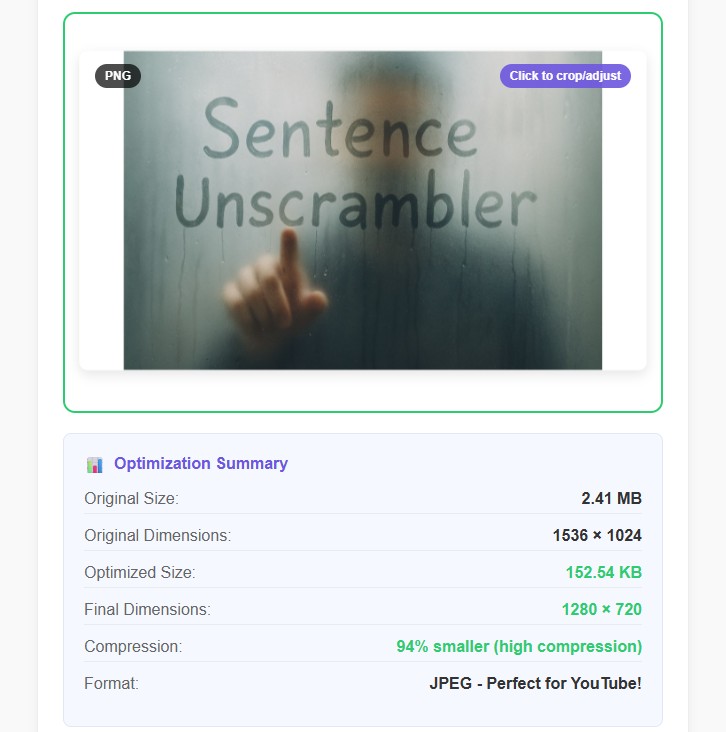Select the '94% smaller (high compression)' text
This screenshot has height=732, width=726.
point(519,646)
